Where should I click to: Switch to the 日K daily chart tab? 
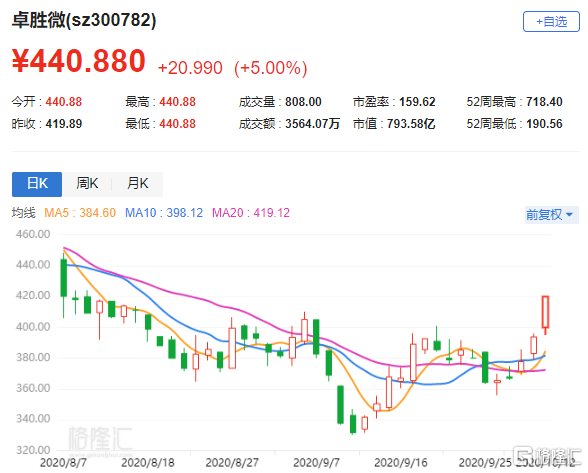tap(37, 184)
